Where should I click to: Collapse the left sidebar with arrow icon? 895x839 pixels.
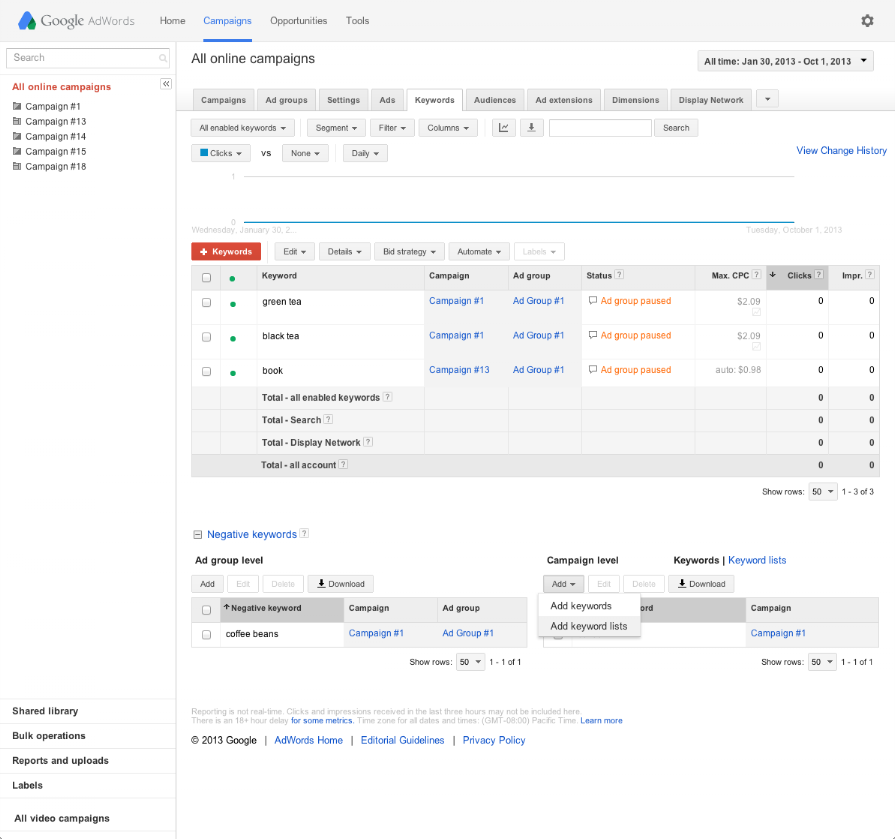[x=166, y=84]
